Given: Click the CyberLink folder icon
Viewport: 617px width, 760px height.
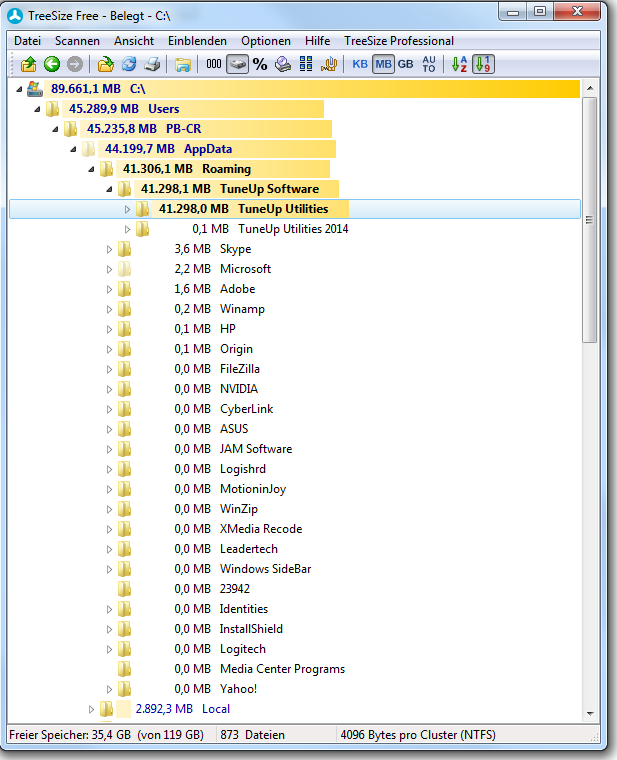Looking at the screenshot, I should click(x=125, y=409).
